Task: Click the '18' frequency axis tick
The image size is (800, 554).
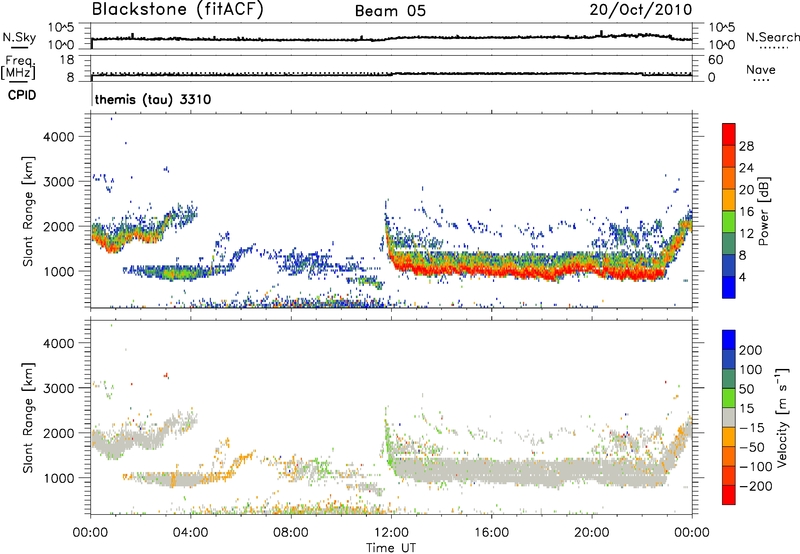Action: pyautogui.click(x=67, y=60)
